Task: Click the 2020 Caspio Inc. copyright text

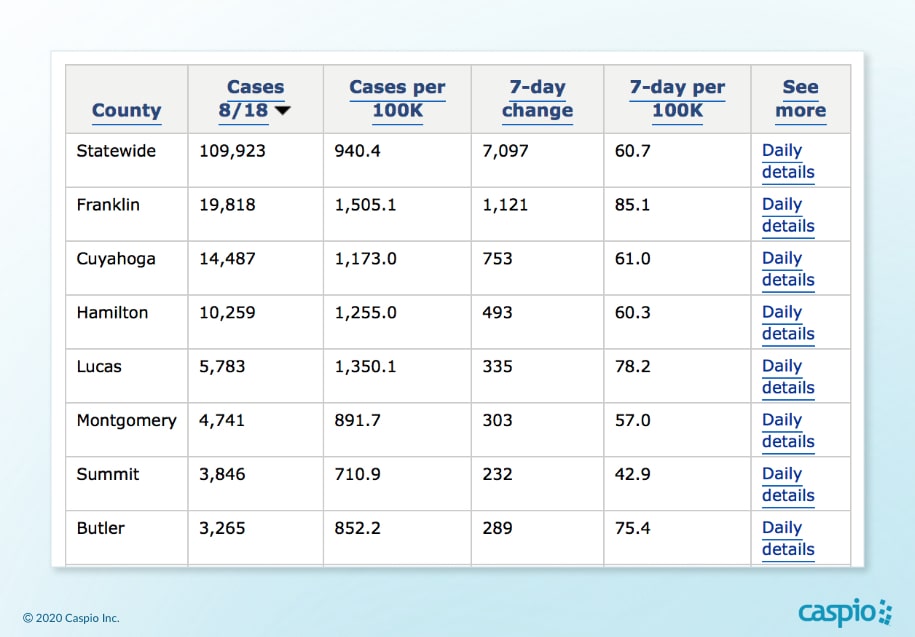Action: [71, 618]
